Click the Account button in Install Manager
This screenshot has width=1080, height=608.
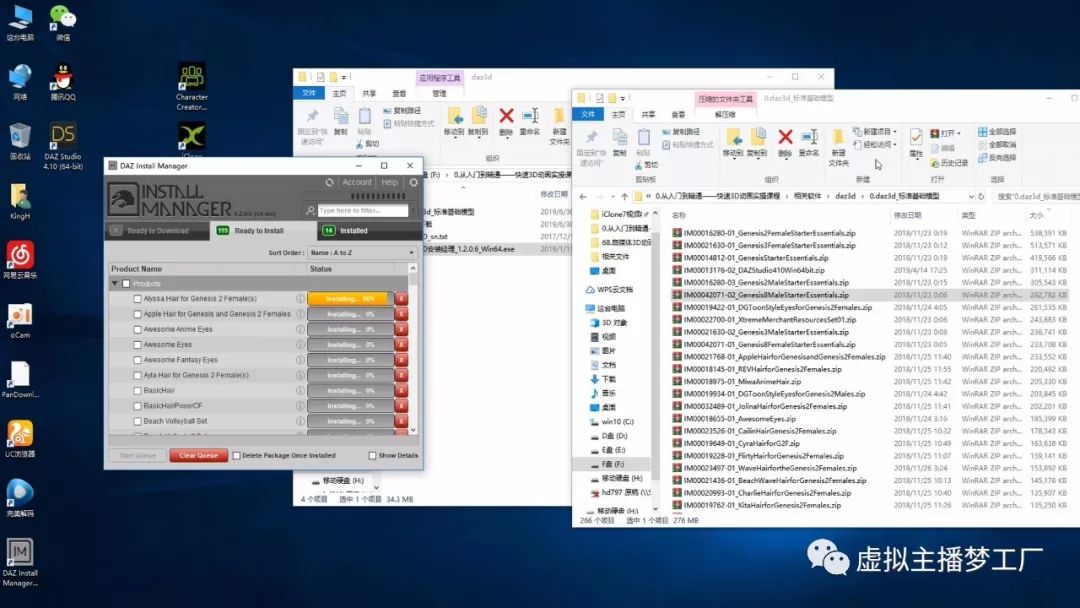[x=357, y=182]
